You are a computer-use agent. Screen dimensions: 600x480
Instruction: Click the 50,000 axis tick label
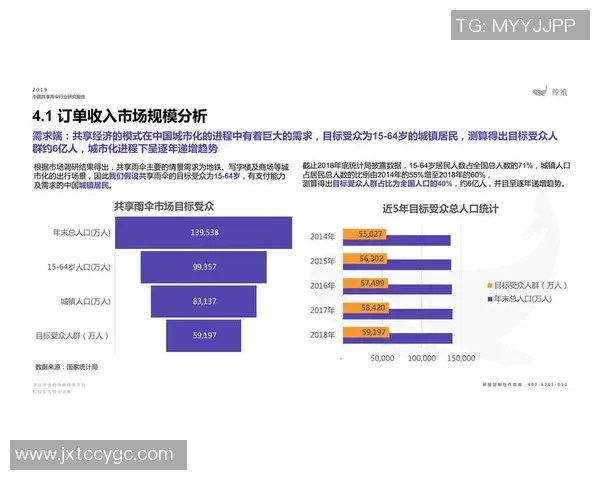tap(382, 358)
